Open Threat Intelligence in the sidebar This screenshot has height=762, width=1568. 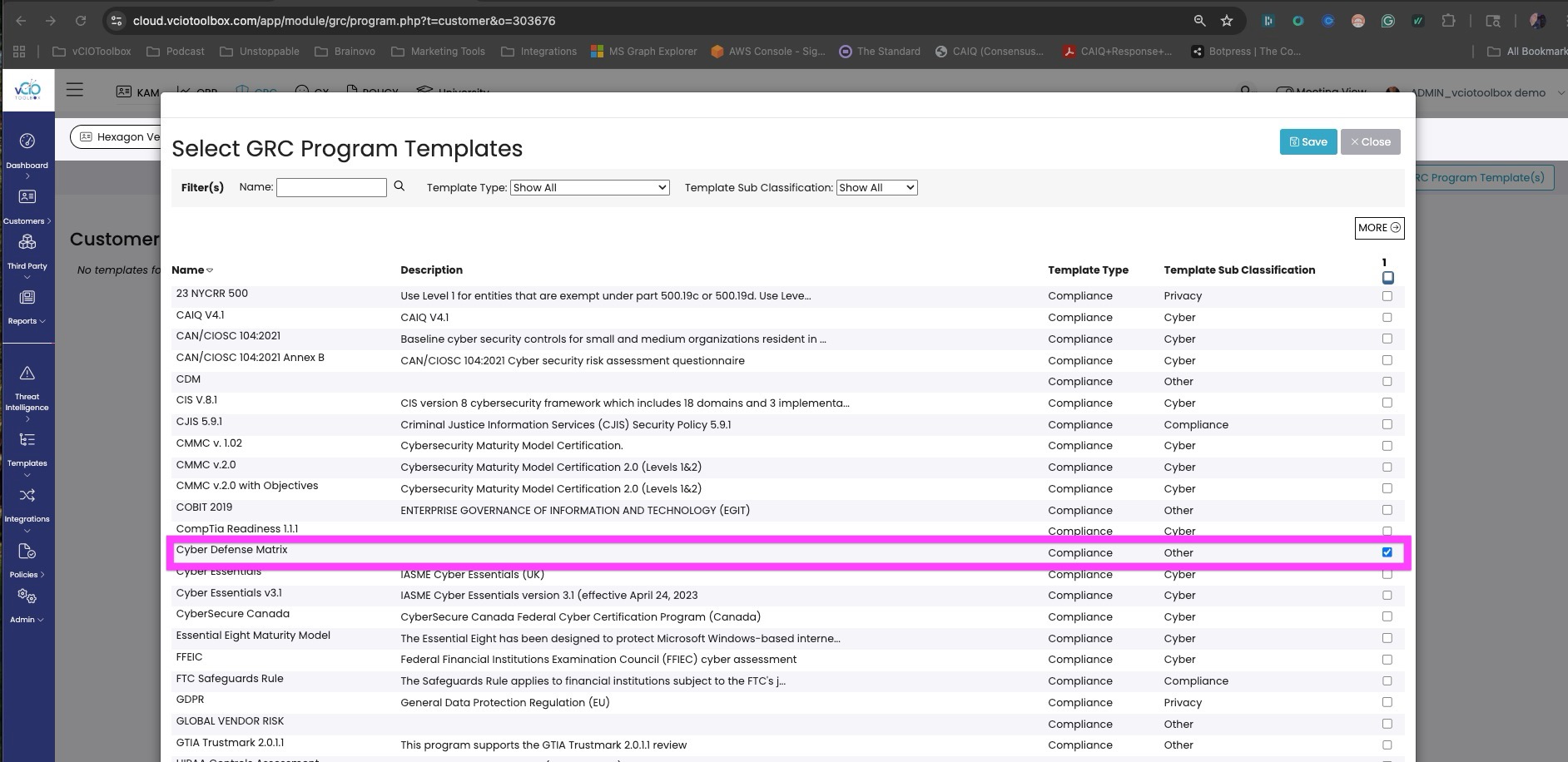[x=27, y=393]
